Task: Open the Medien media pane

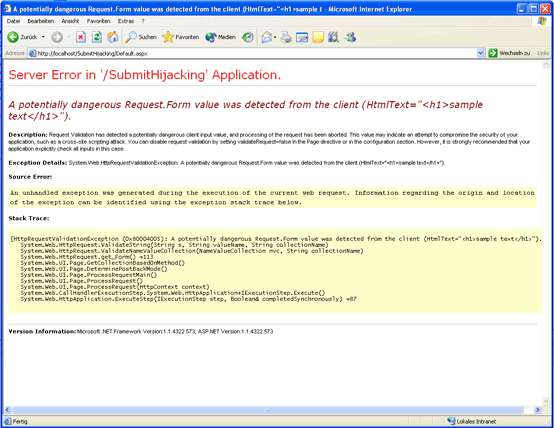Action: click(220, 37)
